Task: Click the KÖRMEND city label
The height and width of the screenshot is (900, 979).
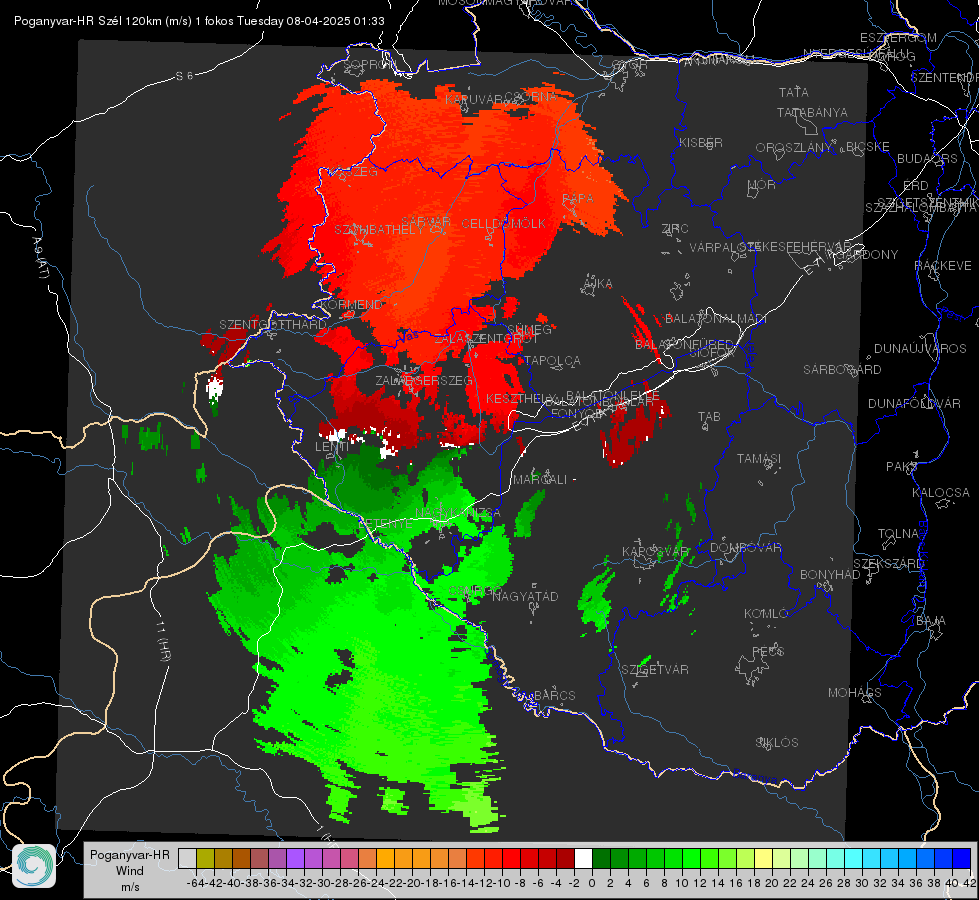Action: [350, 305]
